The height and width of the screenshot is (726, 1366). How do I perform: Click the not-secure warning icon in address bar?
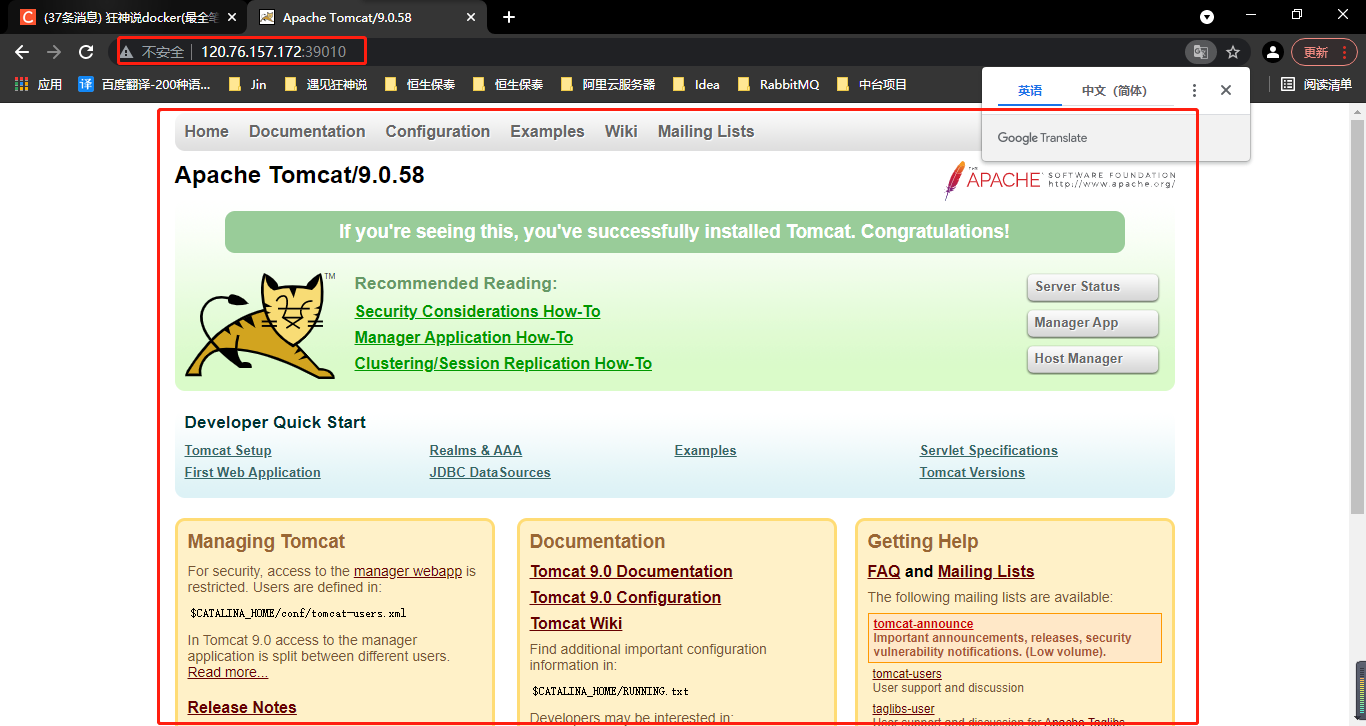126,52
